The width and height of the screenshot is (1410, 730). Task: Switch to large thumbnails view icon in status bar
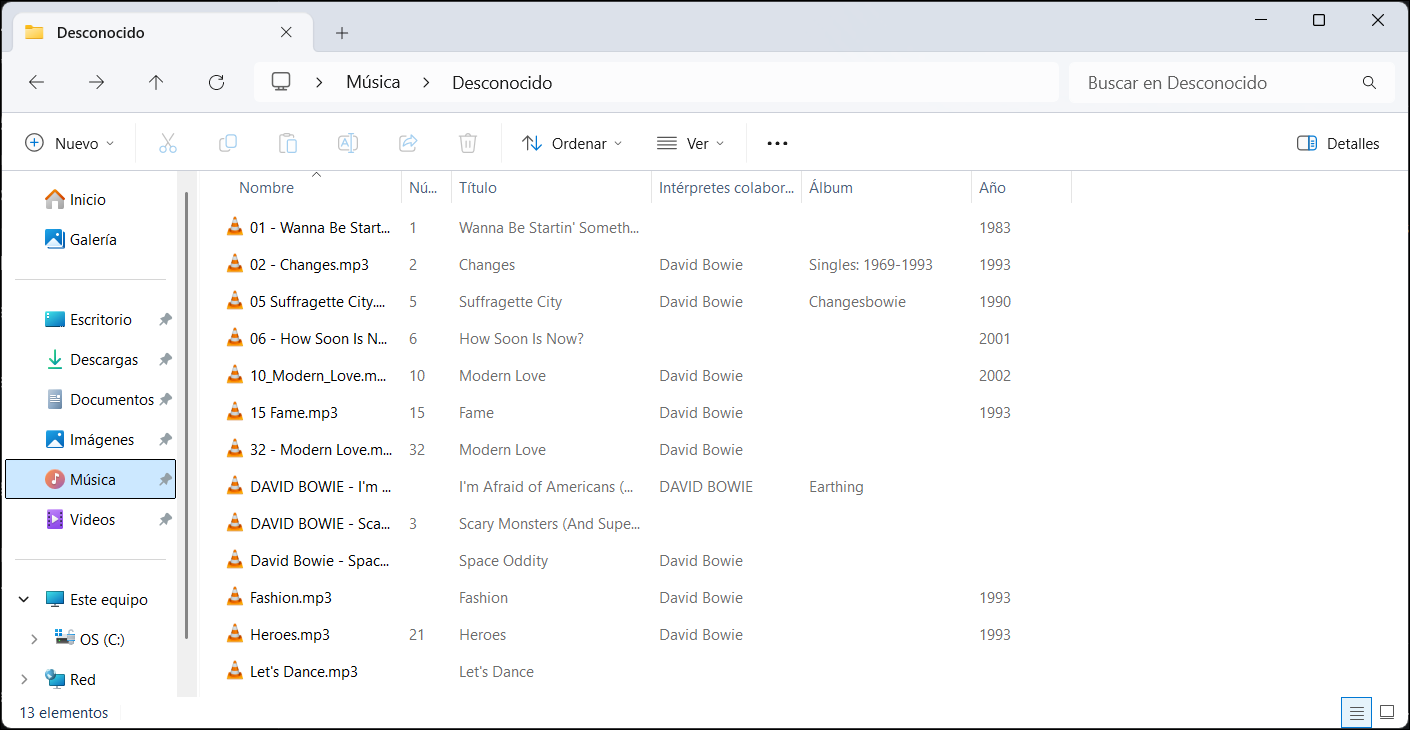(x=1387, y=713)
